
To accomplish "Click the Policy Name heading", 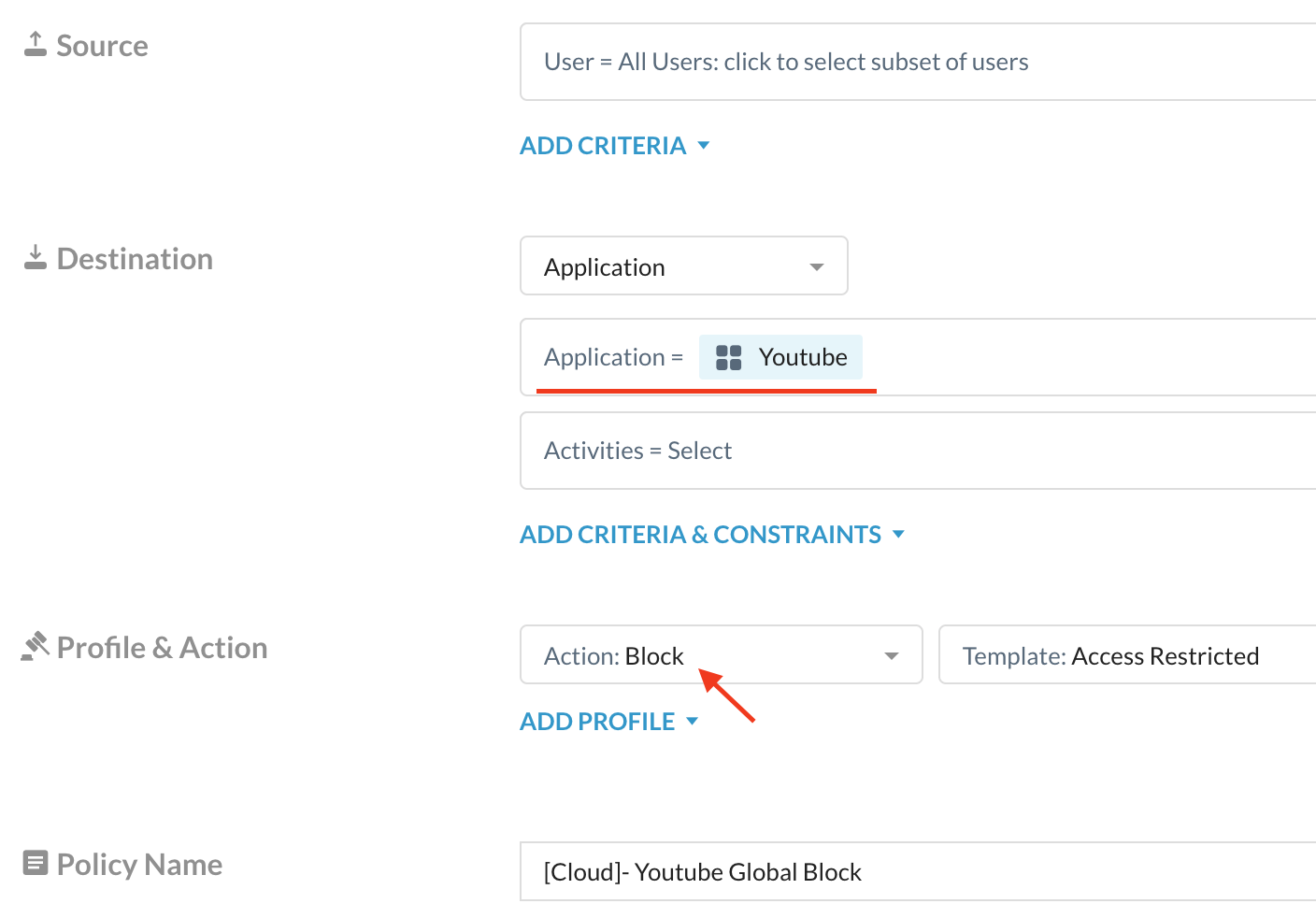I will (139, 865).
